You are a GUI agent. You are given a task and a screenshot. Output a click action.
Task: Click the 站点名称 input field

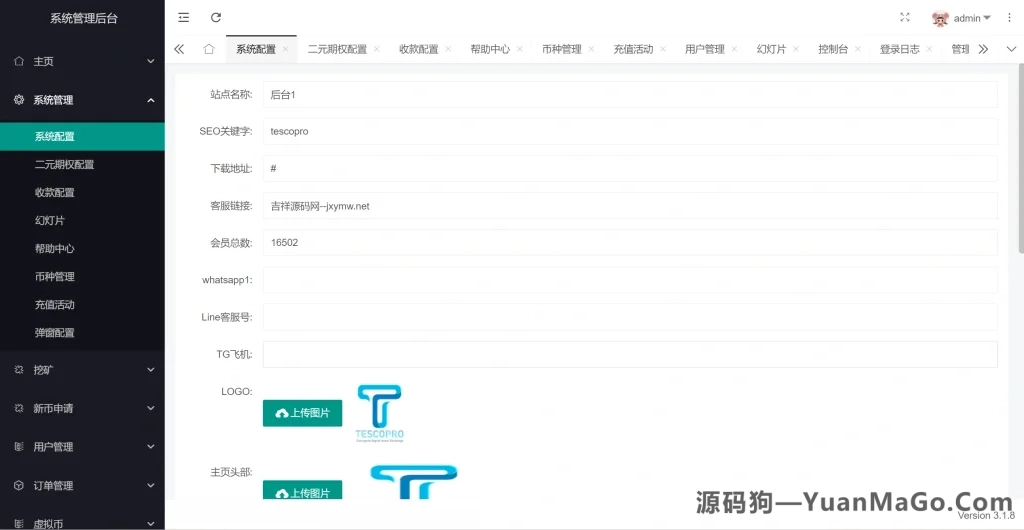point(630,94)
